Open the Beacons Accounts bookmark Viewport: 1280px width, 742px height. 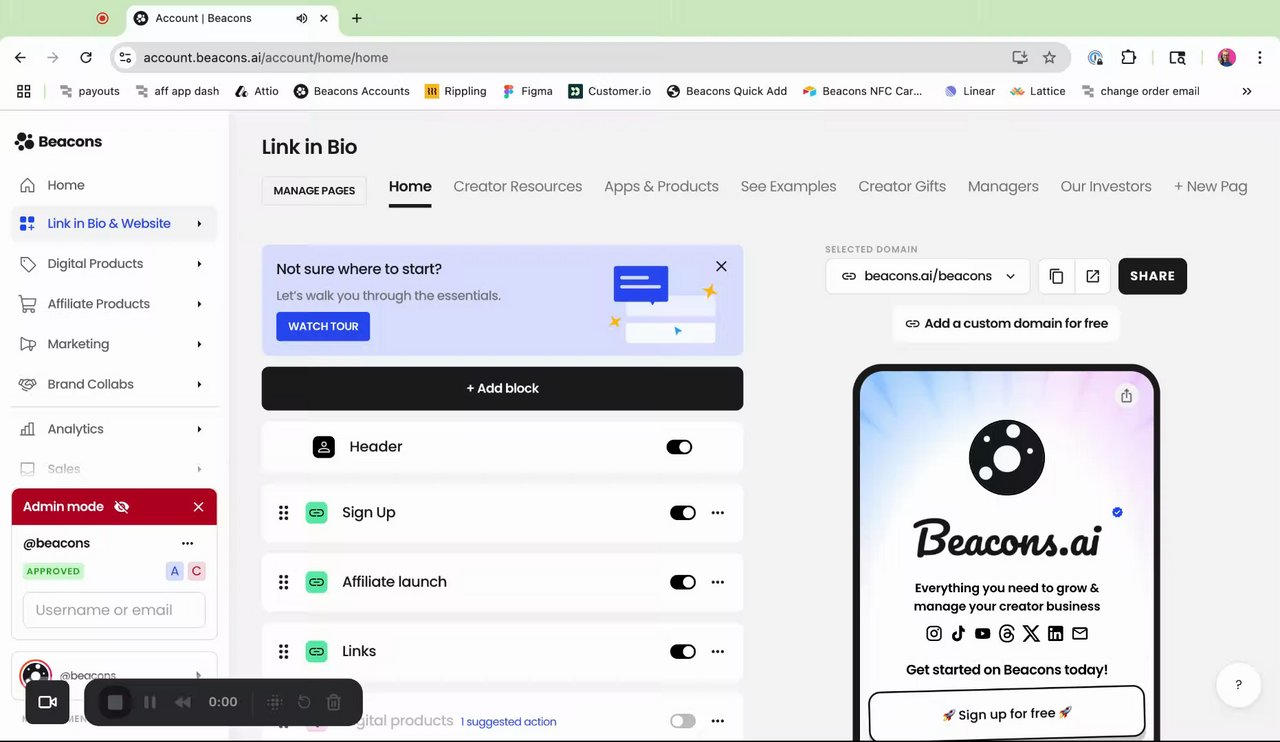click(351, 91)
